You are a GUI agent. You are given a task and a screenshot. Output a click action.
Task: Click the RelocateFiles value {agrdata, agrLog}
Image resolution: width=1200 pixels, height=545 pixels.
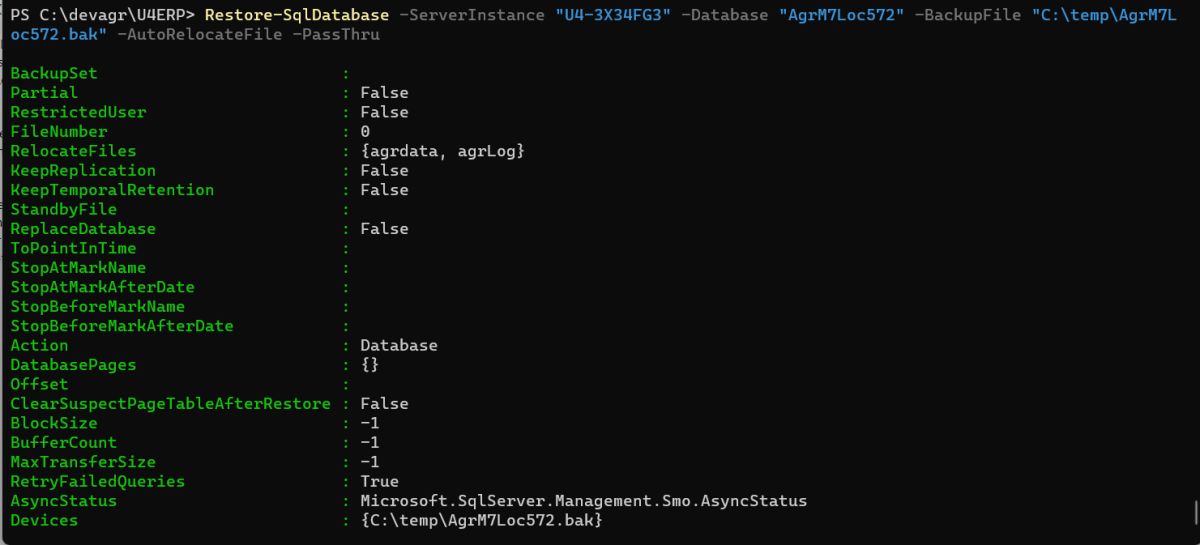(x=442, y=151)
